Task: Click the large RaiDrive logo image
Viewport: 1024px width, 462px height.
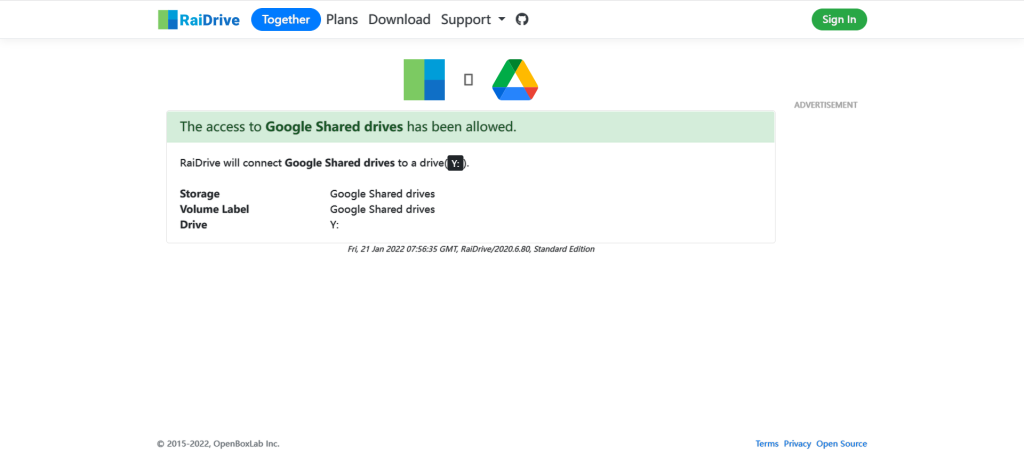Action: coord(424,80)
